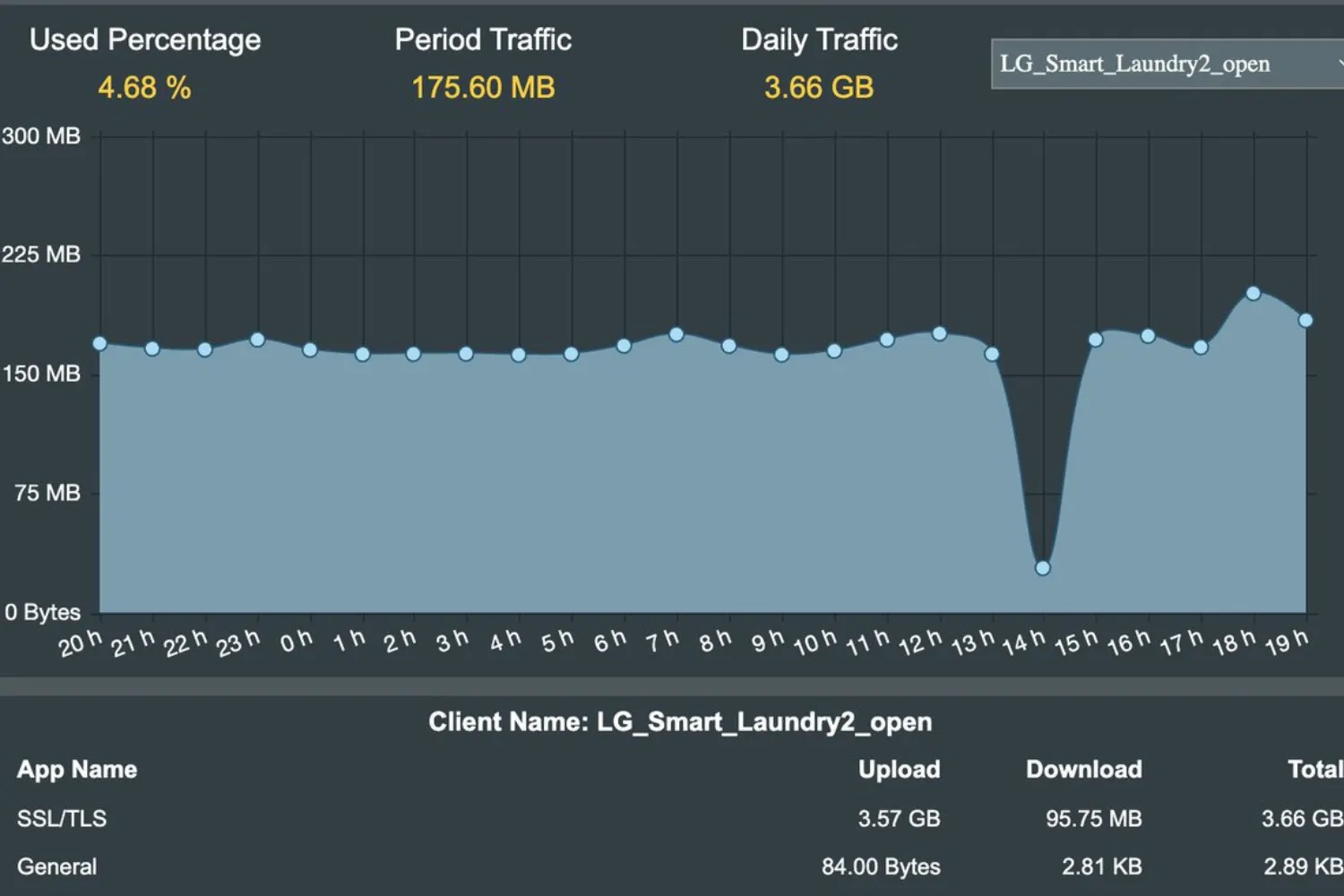Click the 7h data point on graph

676,334
